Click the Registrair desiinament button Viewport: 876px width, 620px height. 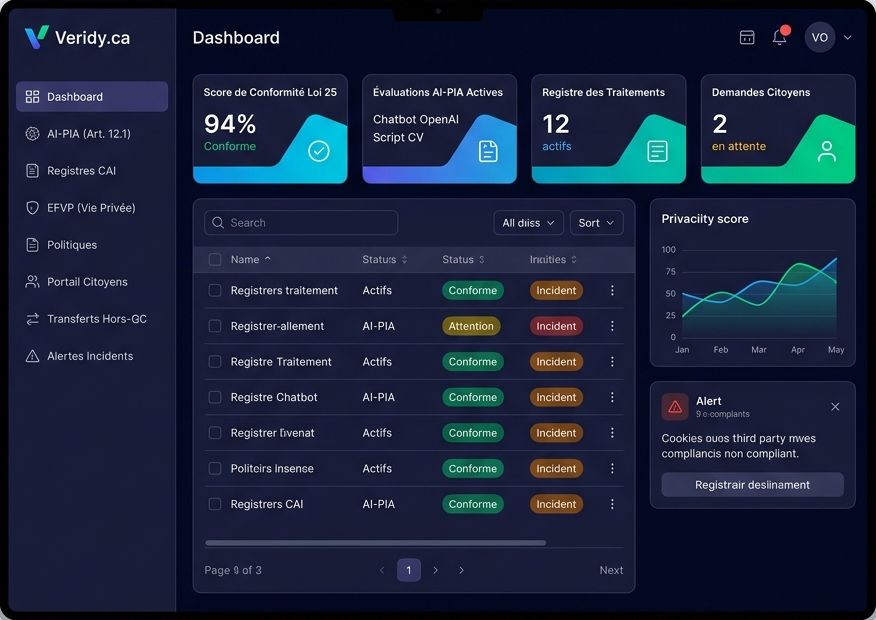[753, 485]
